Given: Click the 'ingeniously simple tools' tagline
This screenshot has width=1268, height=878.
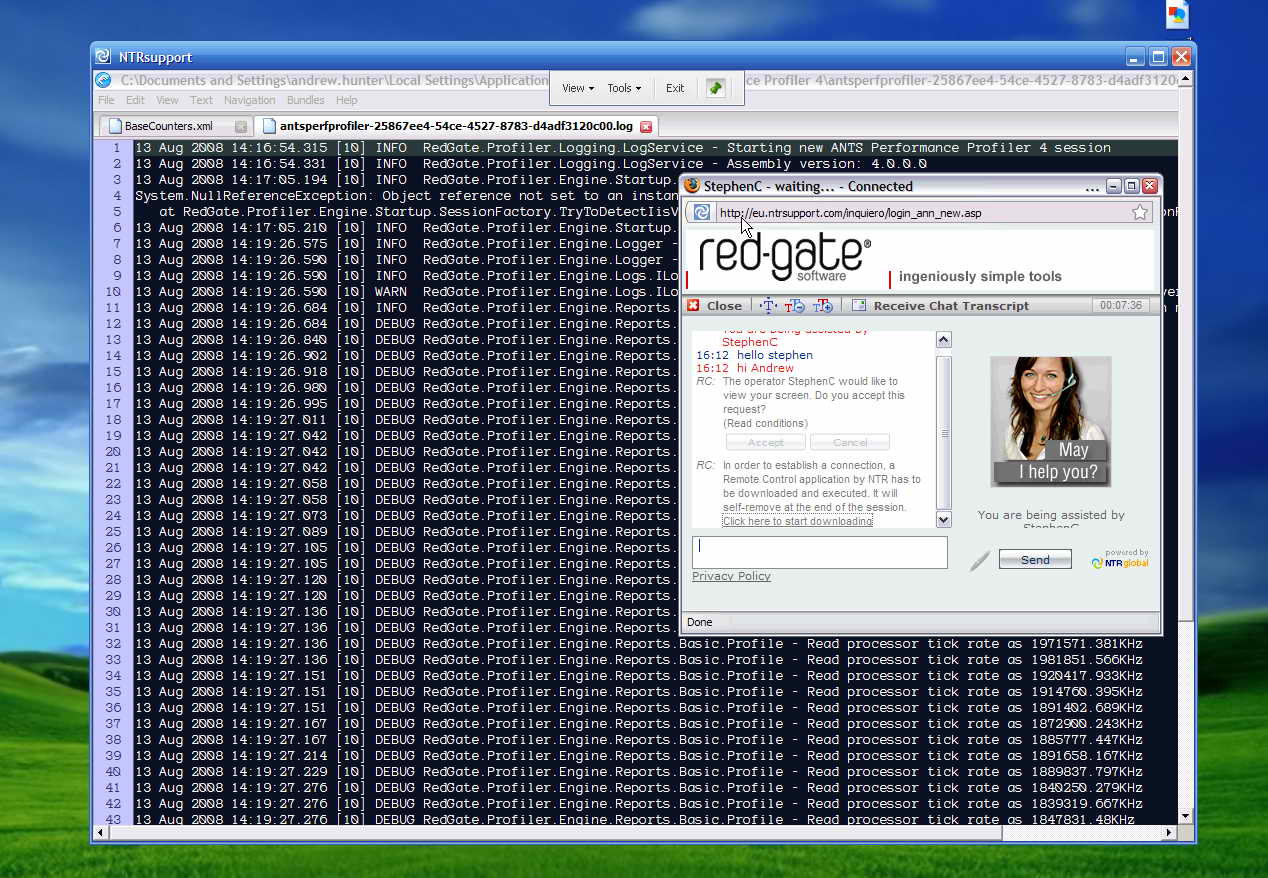Looking at the screenshot, I should [x=980, y=277].
